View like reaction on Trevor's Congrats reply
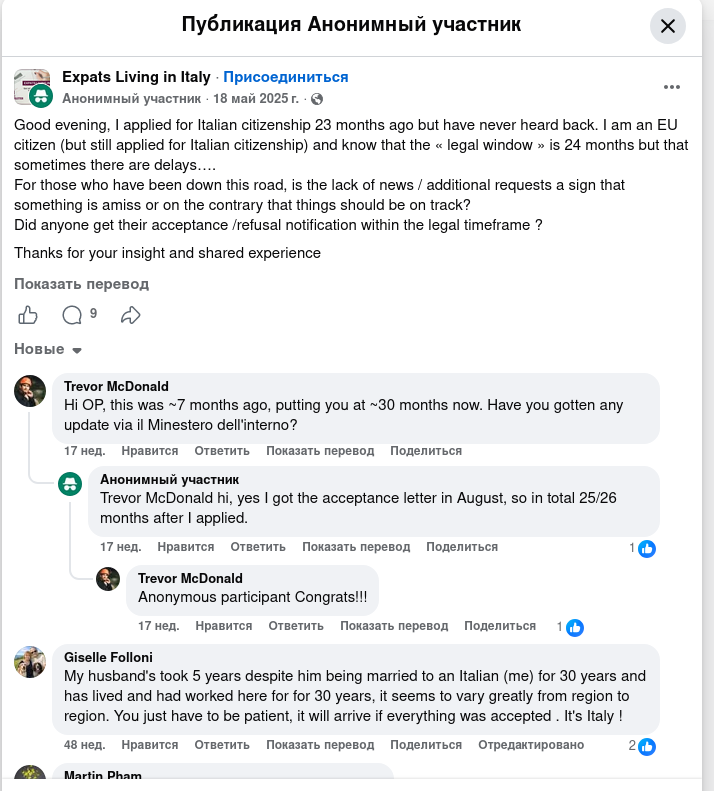Screen dimensions: 714x791 (575, 627)
